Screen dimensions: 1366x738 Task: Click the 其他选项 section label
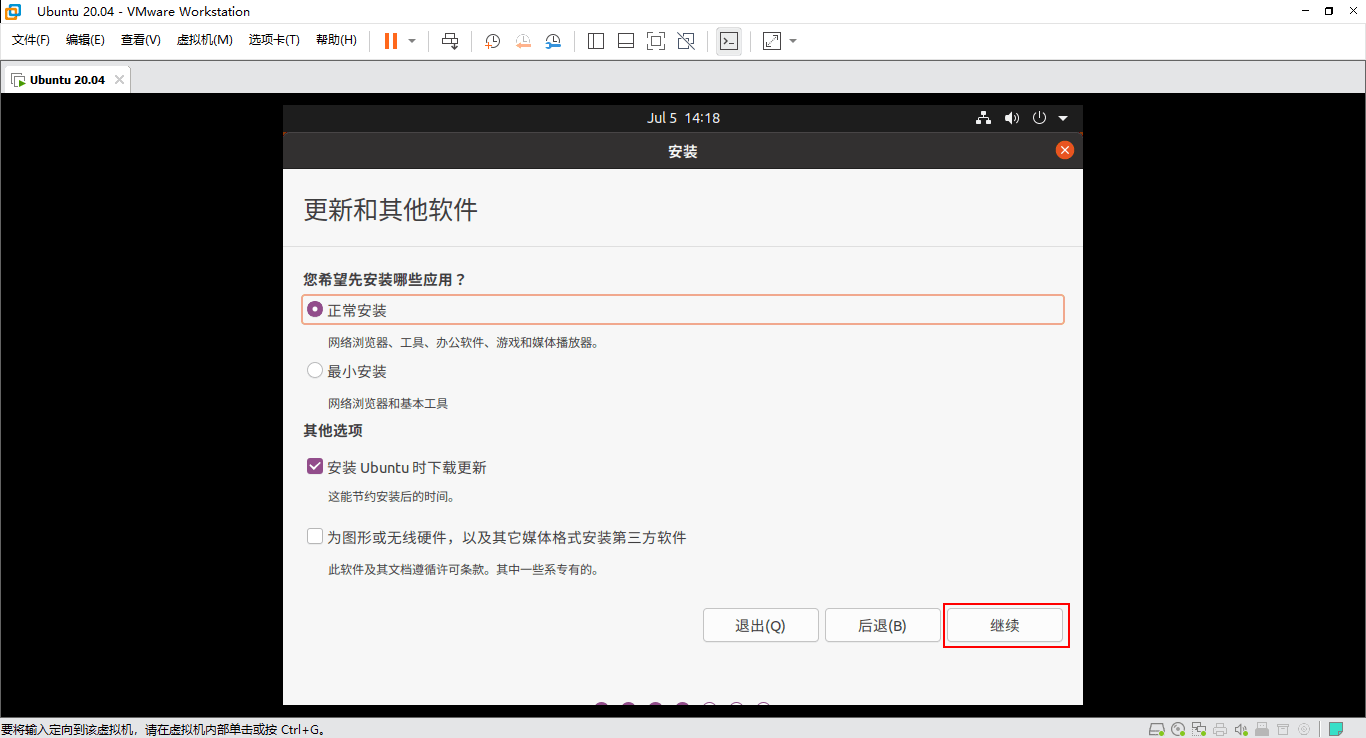[333, 431]
